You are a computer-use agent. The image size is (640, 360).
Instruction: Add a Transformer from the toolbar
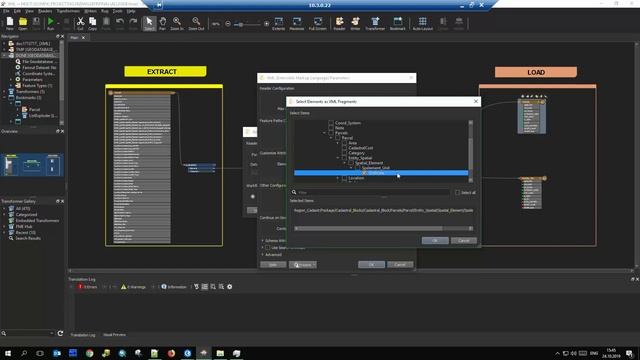pos(375,23)
